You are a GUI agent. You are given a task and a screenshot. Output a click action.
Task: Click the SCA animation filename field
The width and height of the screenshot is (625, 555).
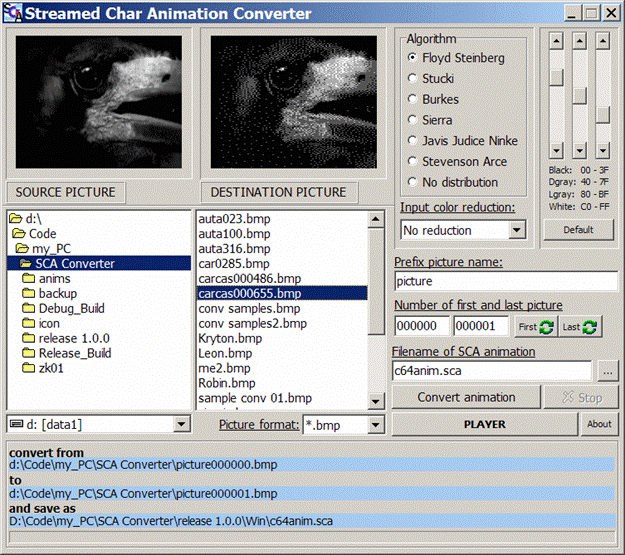[492, 371]
